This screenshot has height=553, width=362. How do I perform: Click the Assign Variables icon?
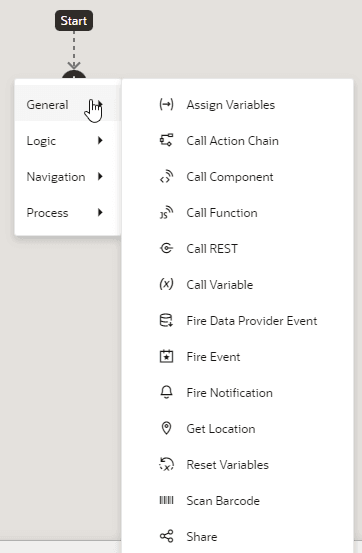(166, 105)
